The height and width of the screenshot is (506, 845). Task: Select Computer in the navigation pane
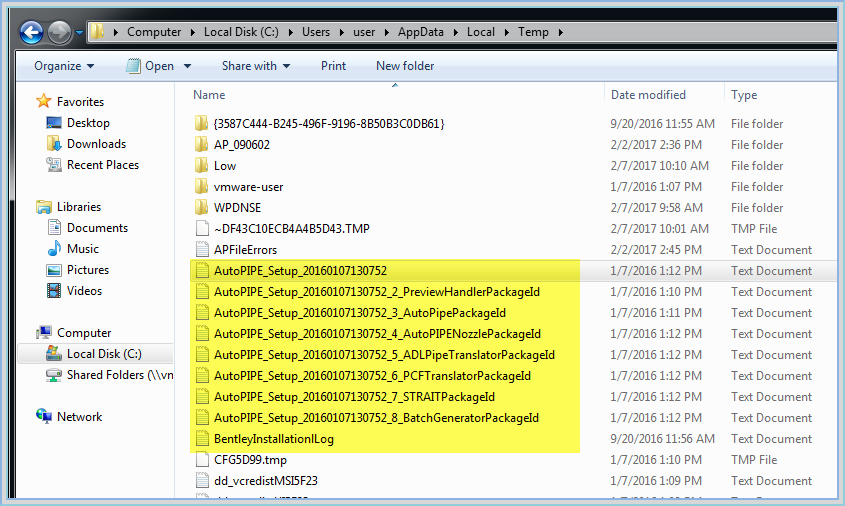point(84,333)
